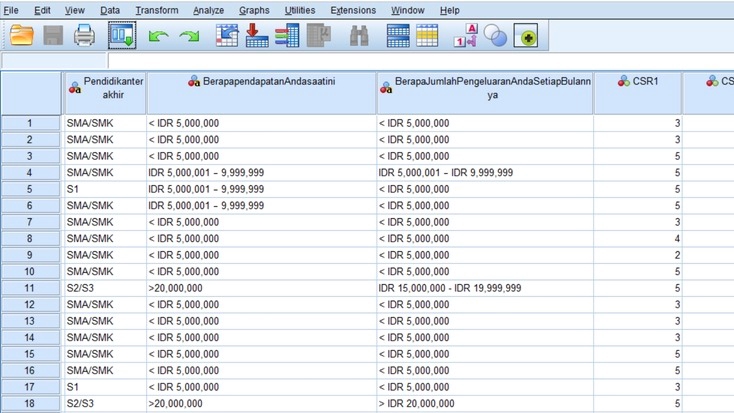This screenshot has height=413, width=734.
Task: Click the Variables info icon
Action: coord(287,36)
